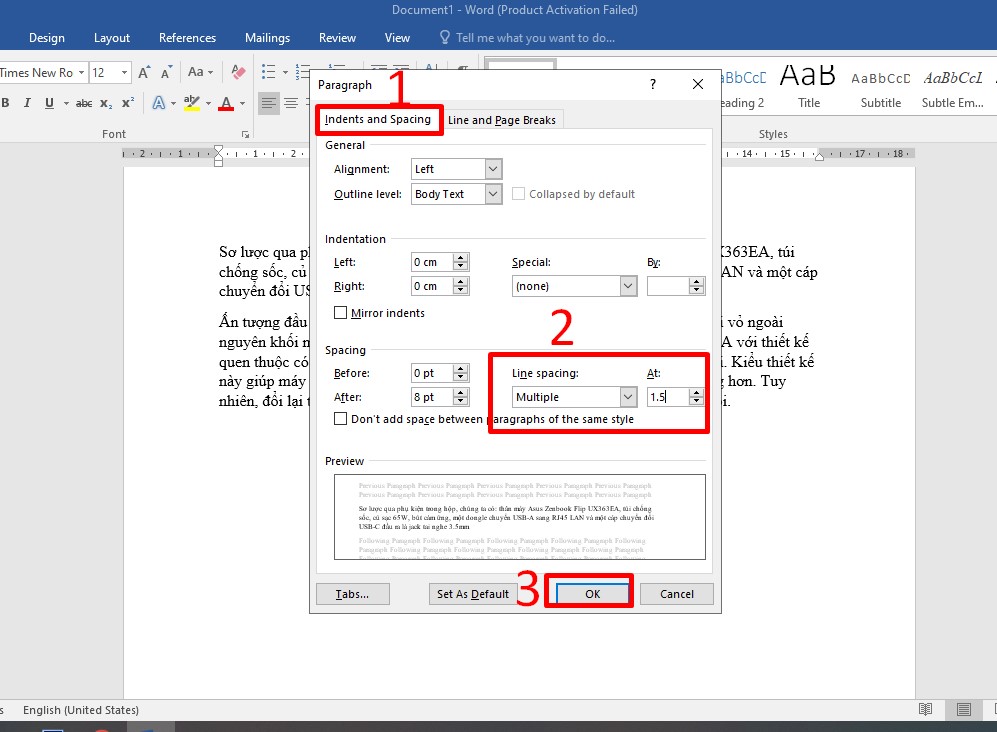This screenshot has width=997, height=732.
Task: Click the red font color swatch
Action: tap(226, 103)
